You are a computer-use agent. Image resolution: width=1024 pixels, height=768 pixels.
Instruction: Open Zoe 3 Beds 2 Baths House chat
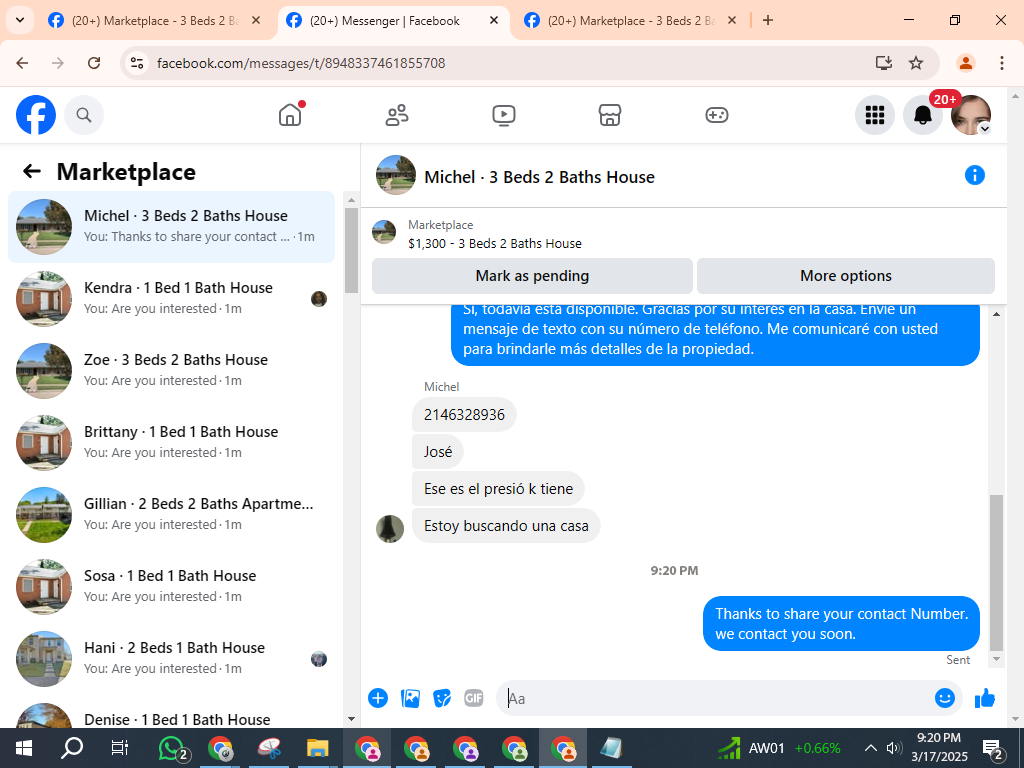[171, 370]
